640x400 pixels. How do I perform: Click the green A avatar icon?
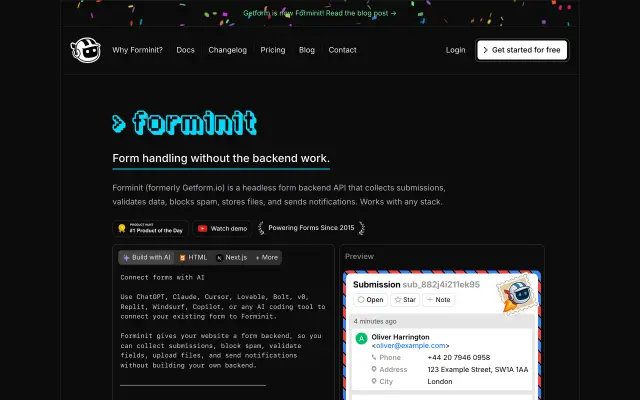361,338
